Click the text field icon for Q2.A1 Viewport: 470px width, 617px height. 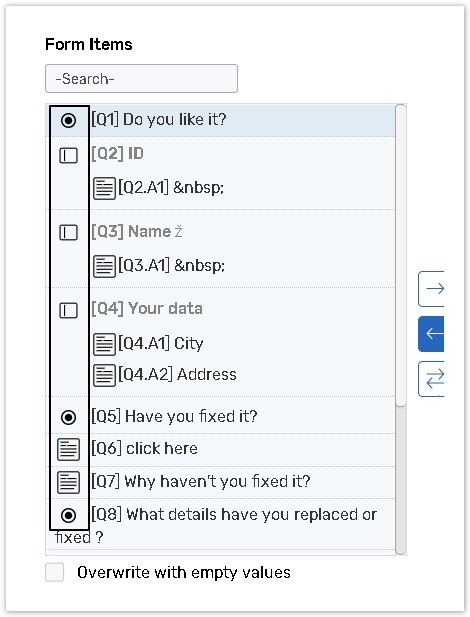pyautogui.click(x=104, y=188)
